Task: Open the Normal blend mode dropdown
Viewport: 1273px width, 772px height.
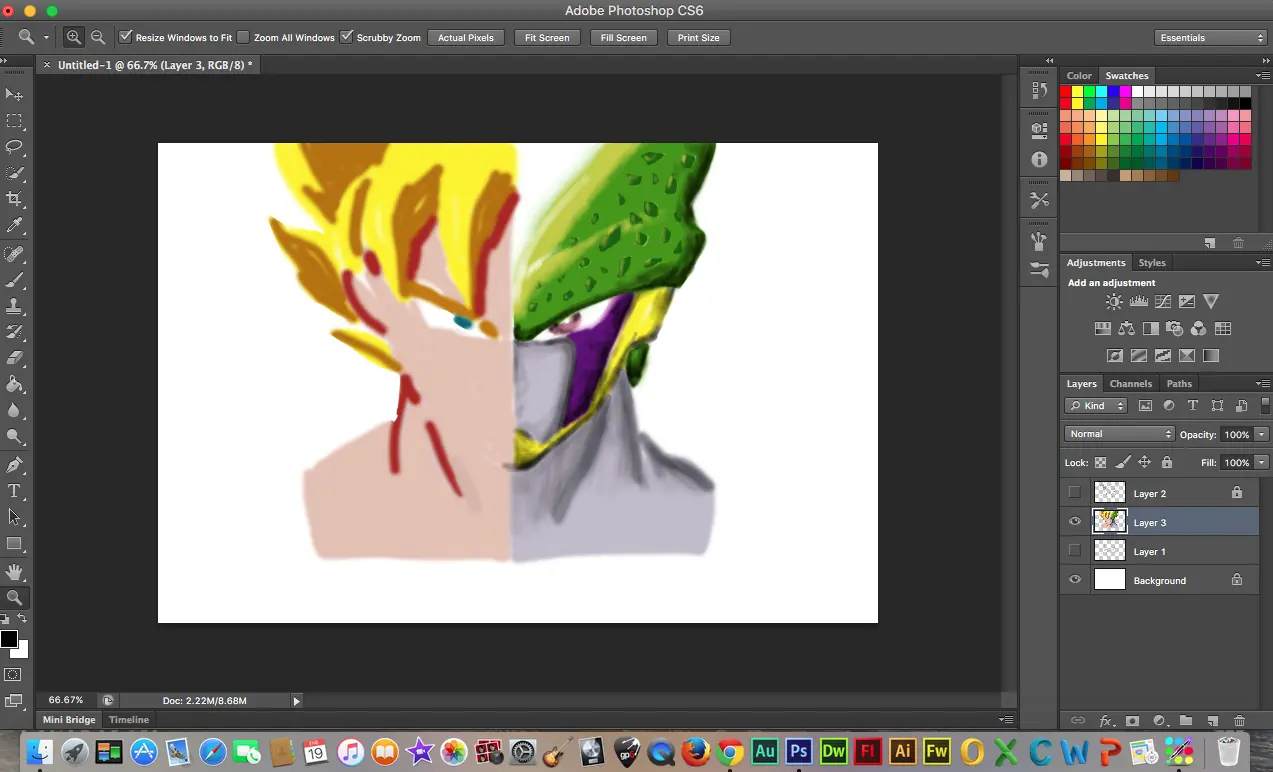Action: click(x=1119, y=434)
